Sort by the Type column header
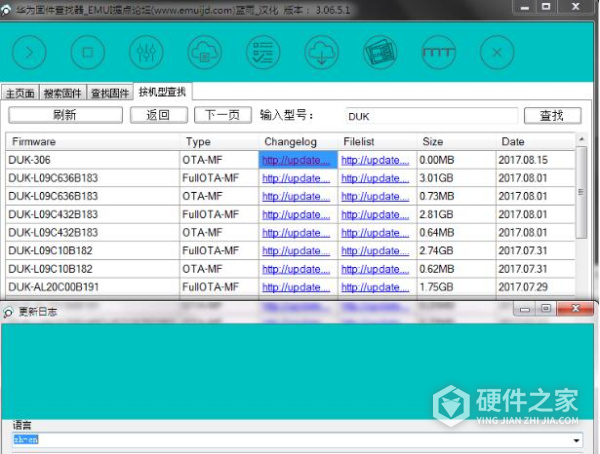This screenshot has height=454, width=600. 219,142
